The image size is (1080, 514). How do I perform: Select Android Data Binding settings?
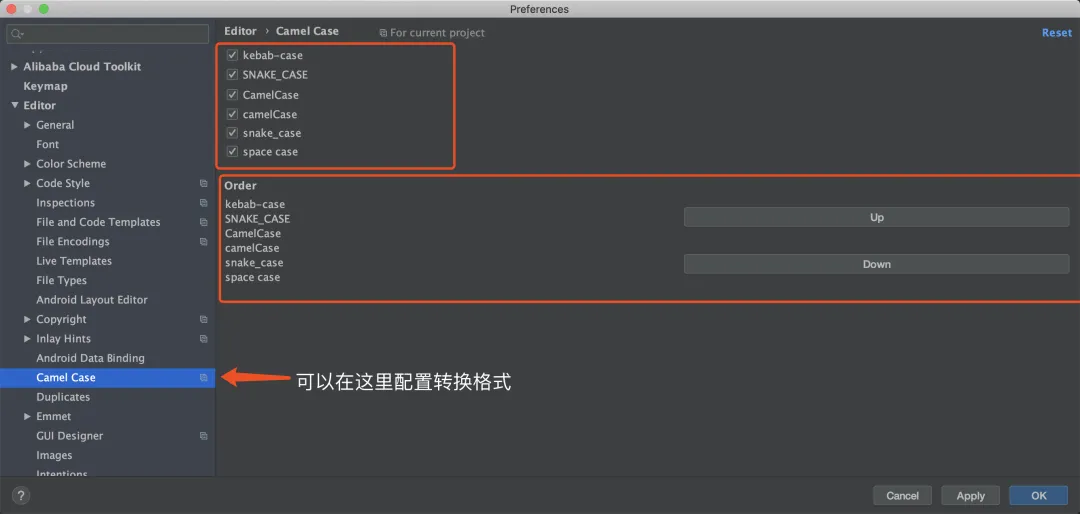(90, 358)
